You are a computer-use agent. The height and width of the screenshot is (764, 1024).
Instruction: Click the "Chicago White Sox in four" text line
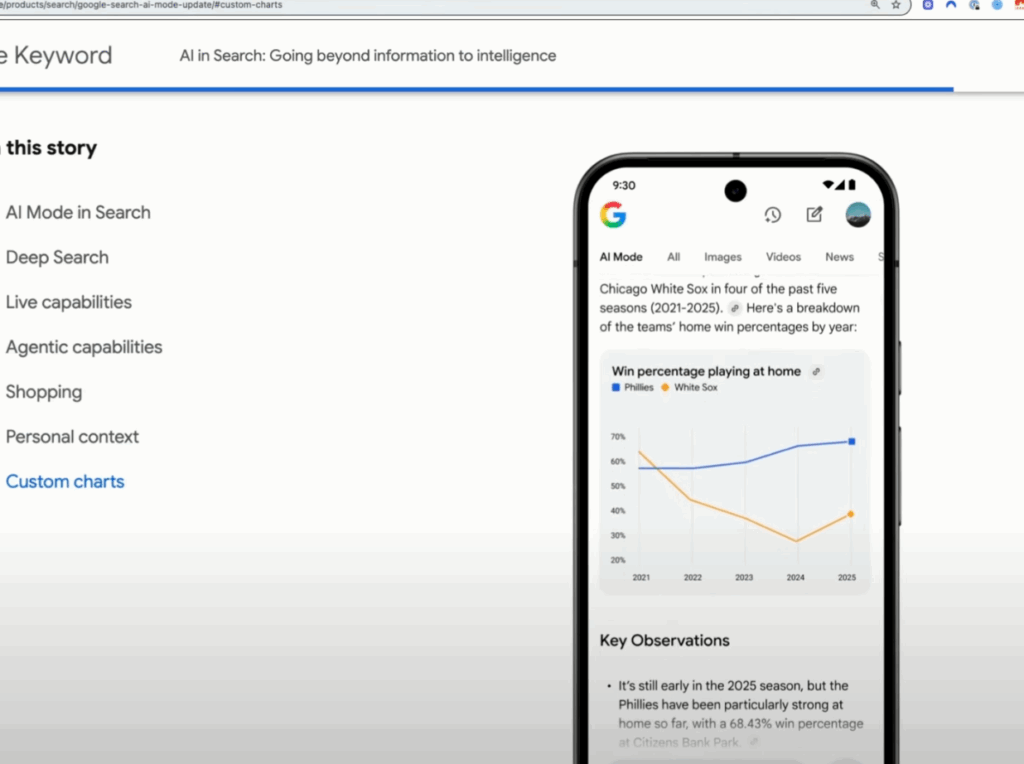[x=718, y=289]
